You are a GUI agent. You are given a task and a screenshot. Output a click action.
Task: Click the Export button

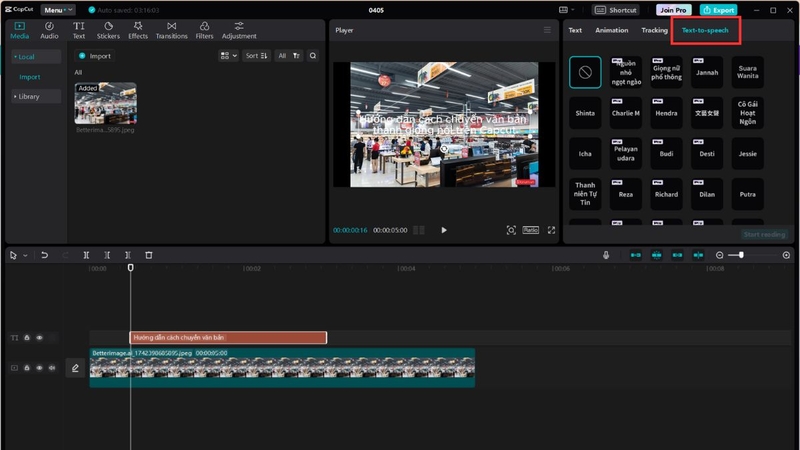pos(718,10)
